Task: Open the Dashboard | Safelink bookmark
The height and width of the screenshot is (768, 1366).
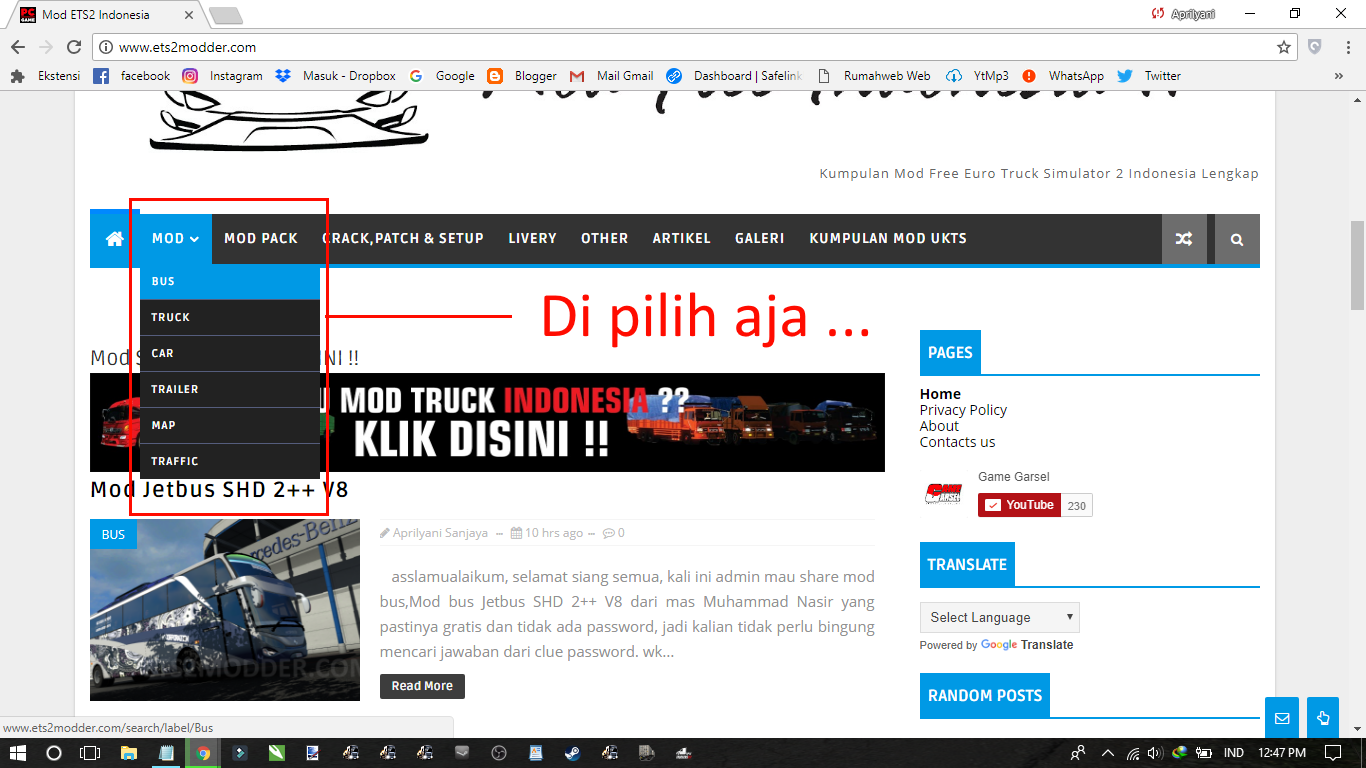Action: coord(734,76)
